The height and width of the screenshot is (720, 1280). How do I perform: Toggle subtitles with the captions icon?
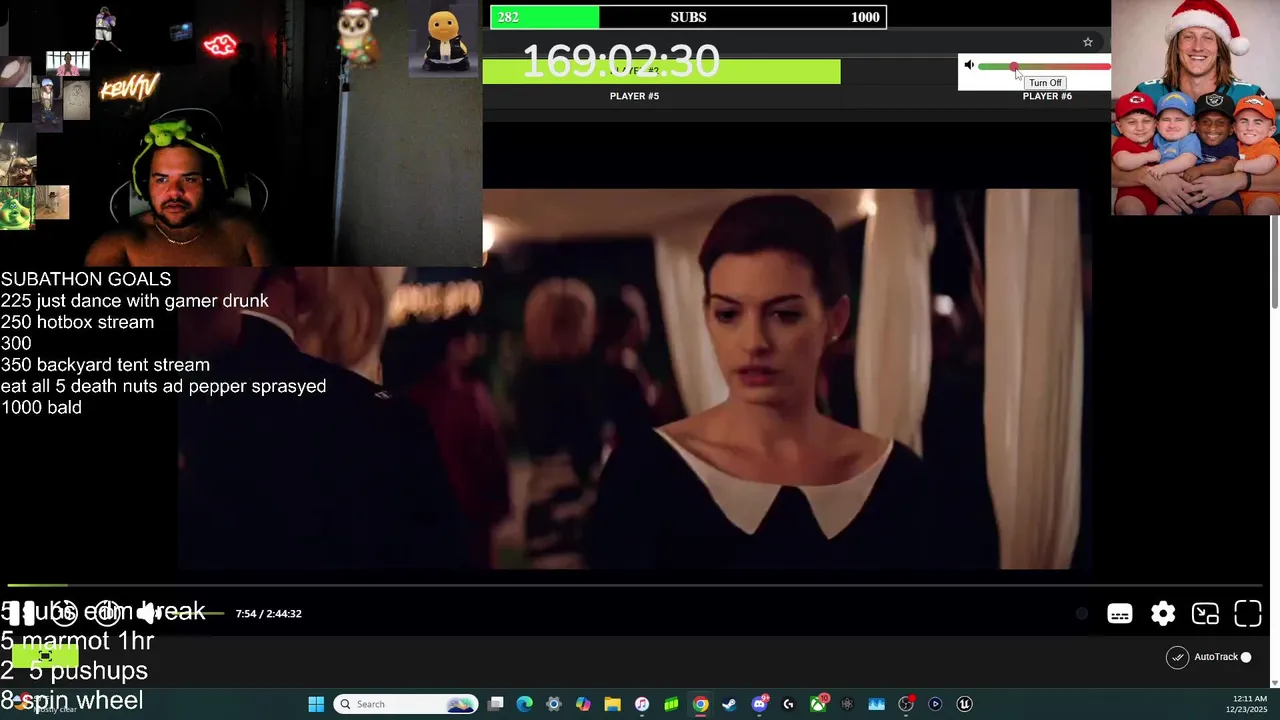[1120, 614]
